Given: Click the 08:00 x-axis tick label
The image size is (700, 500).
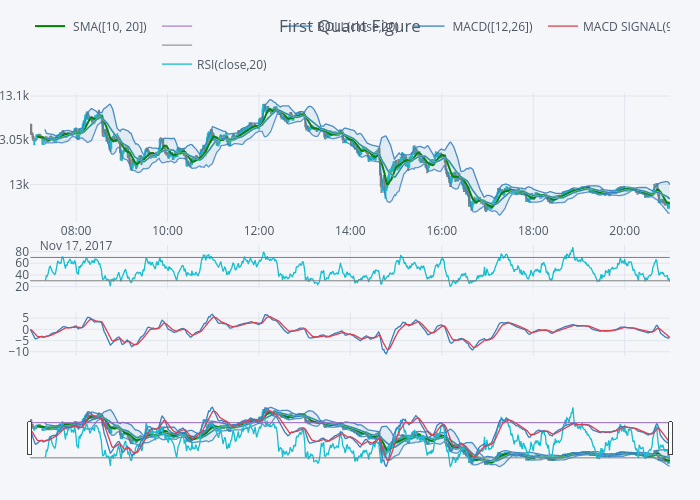Looking at the screenshot, I should click(x=76, y=231).
